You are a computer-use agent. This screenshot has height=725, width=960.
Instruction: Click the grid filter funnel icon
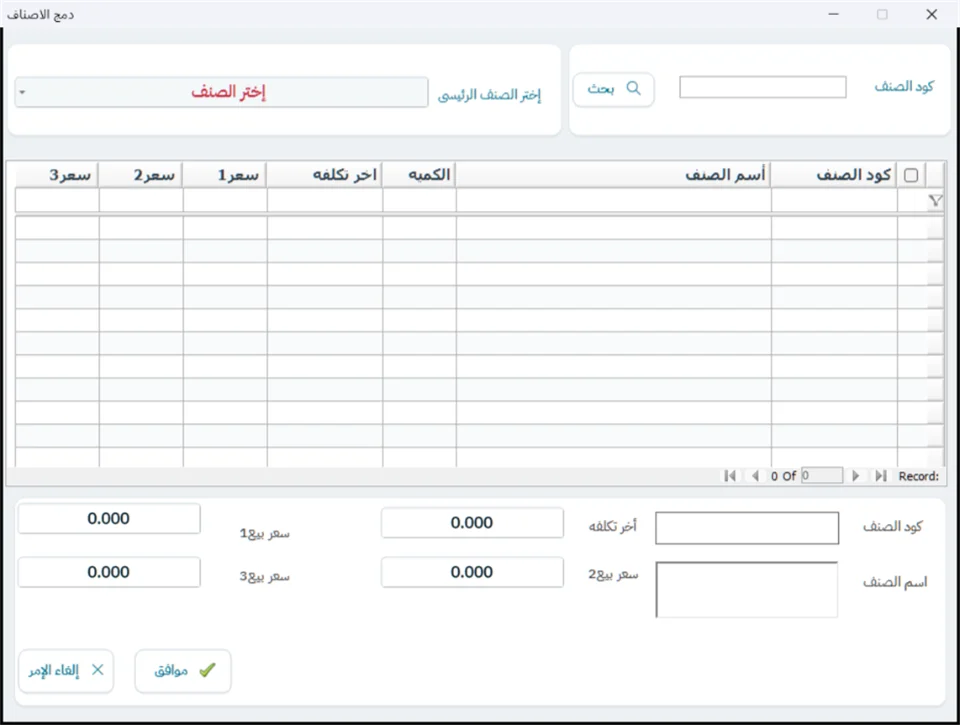tap(935, 201)
